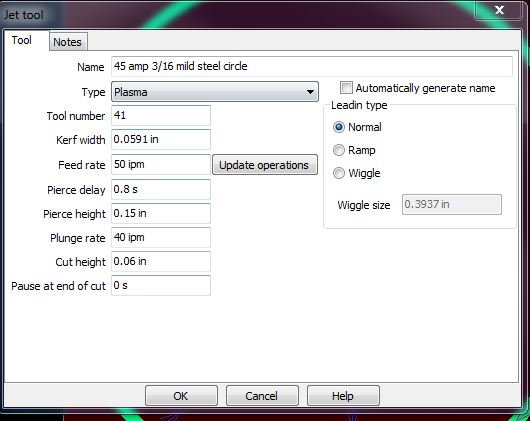The width and height of the screenshot is (530, 421).
Task: Click the Plunge rate field
Action: tap(161, 237)
